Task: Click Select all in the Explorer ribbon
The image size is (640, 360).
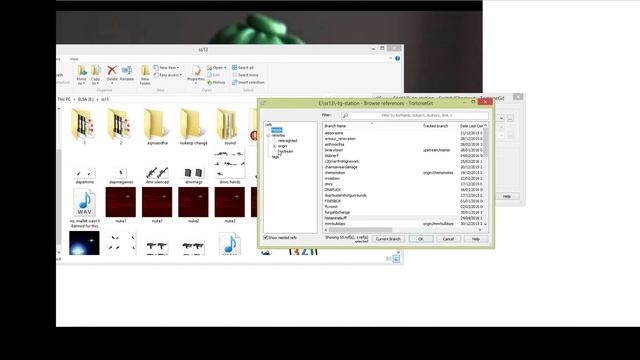Action: pos(243,67)
